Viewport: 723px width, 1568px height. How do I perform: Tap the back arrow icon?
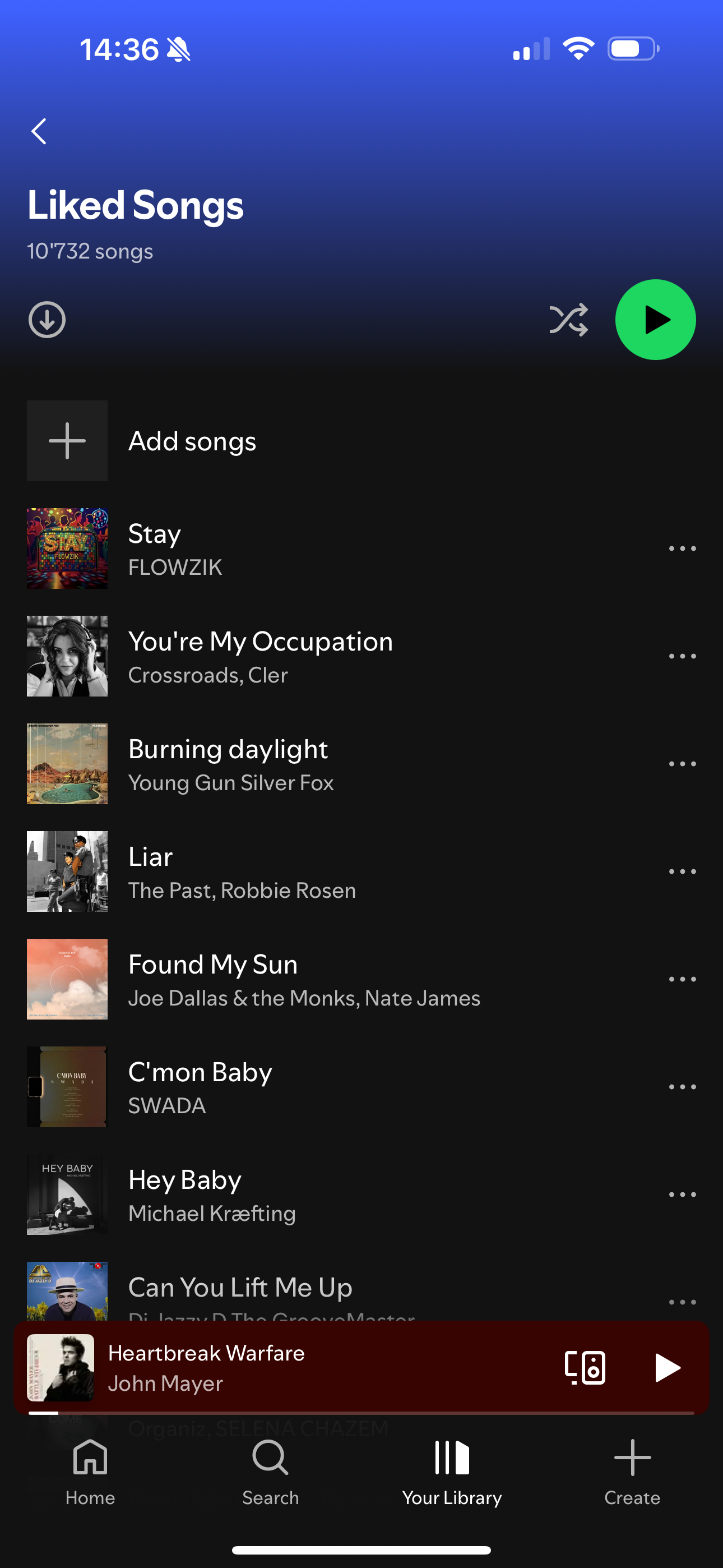(x=39, y=131)
